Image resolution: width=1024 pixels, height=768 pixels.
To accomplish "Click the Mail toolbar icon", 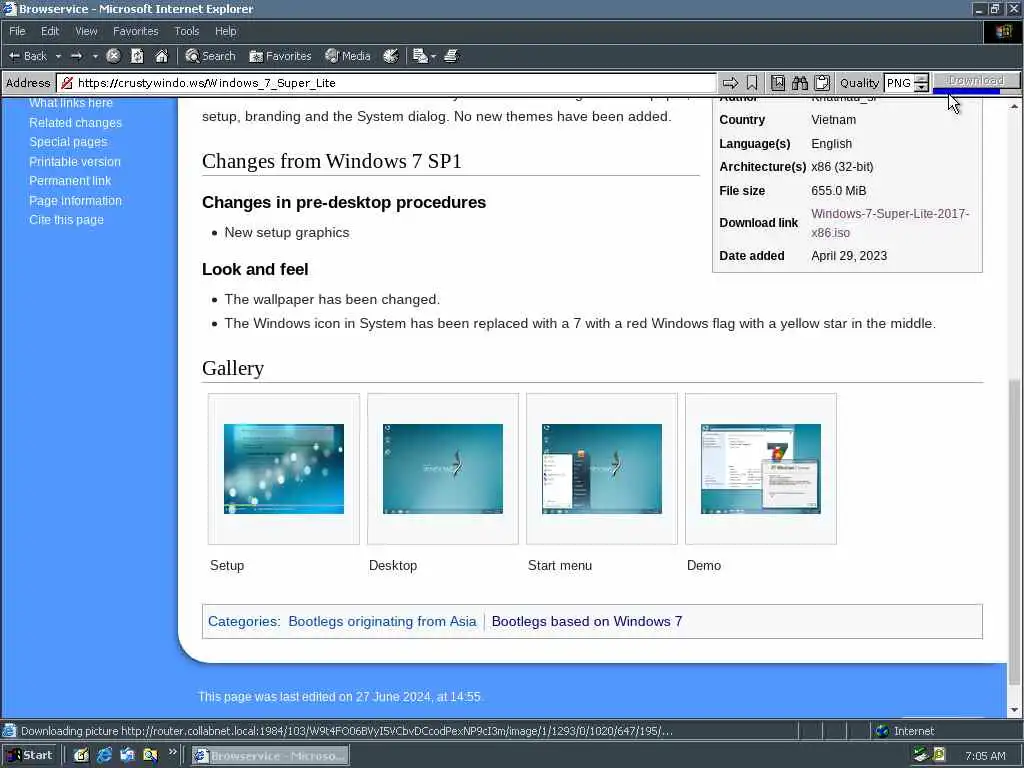I will pos(420,56).
